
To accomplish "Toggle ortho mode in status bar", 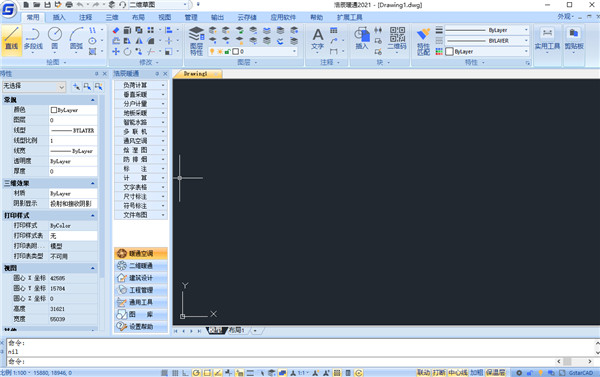I will tap(185, 373).
